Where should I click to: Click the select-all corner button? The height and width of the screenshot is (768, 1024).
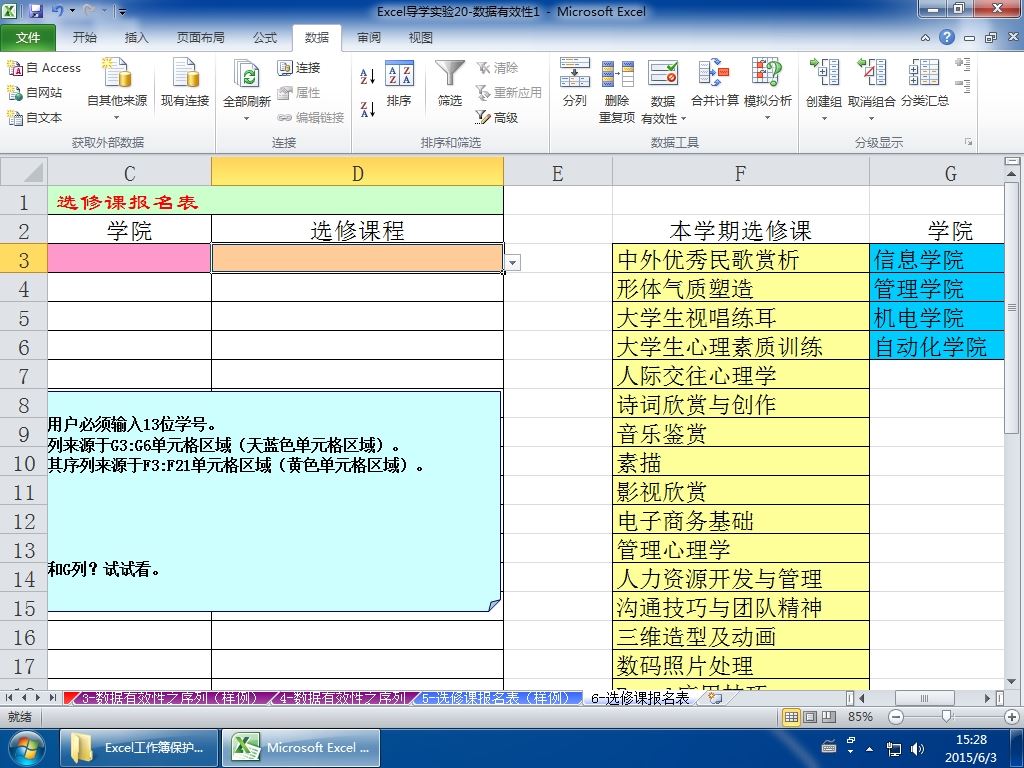(x=24, y=172)
